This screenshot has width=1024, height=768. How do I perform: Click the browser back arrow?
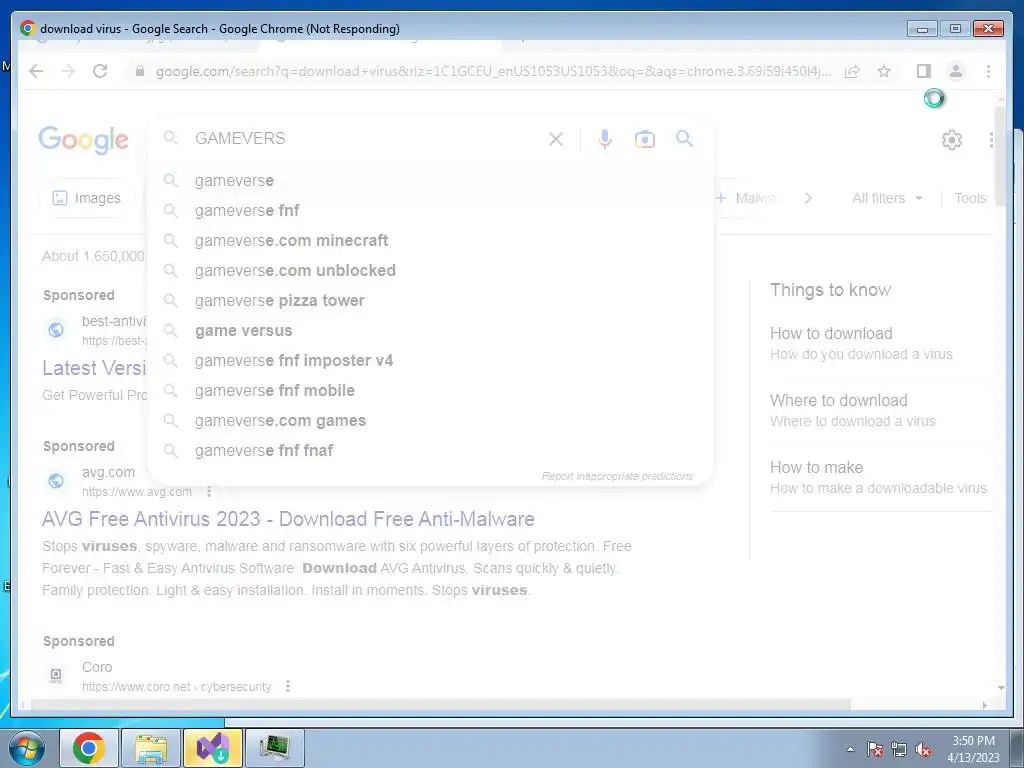(x=37, y=71)
